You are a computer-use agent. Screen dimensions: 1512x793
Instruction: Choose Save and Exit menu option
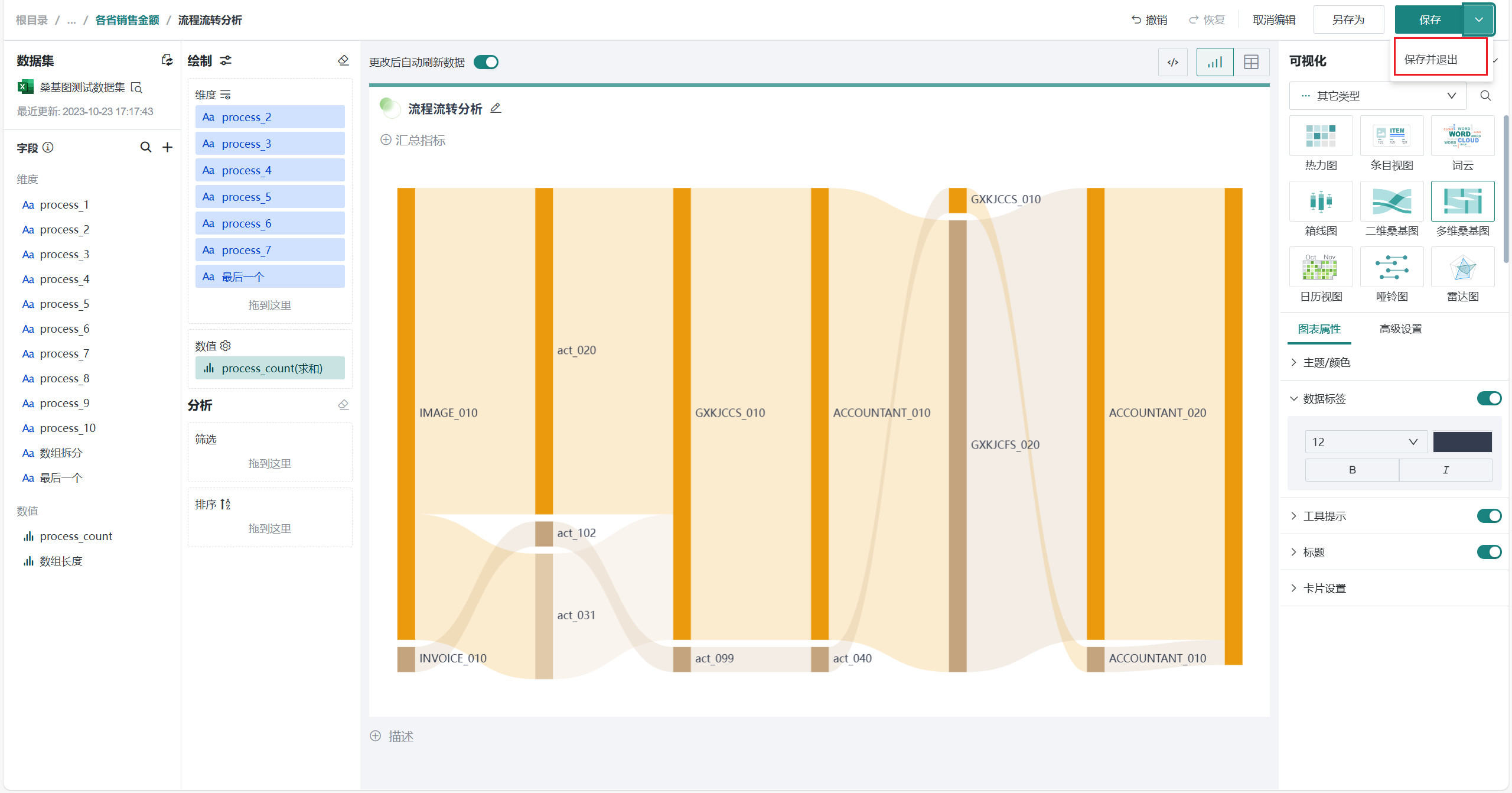coord(1430,60)
